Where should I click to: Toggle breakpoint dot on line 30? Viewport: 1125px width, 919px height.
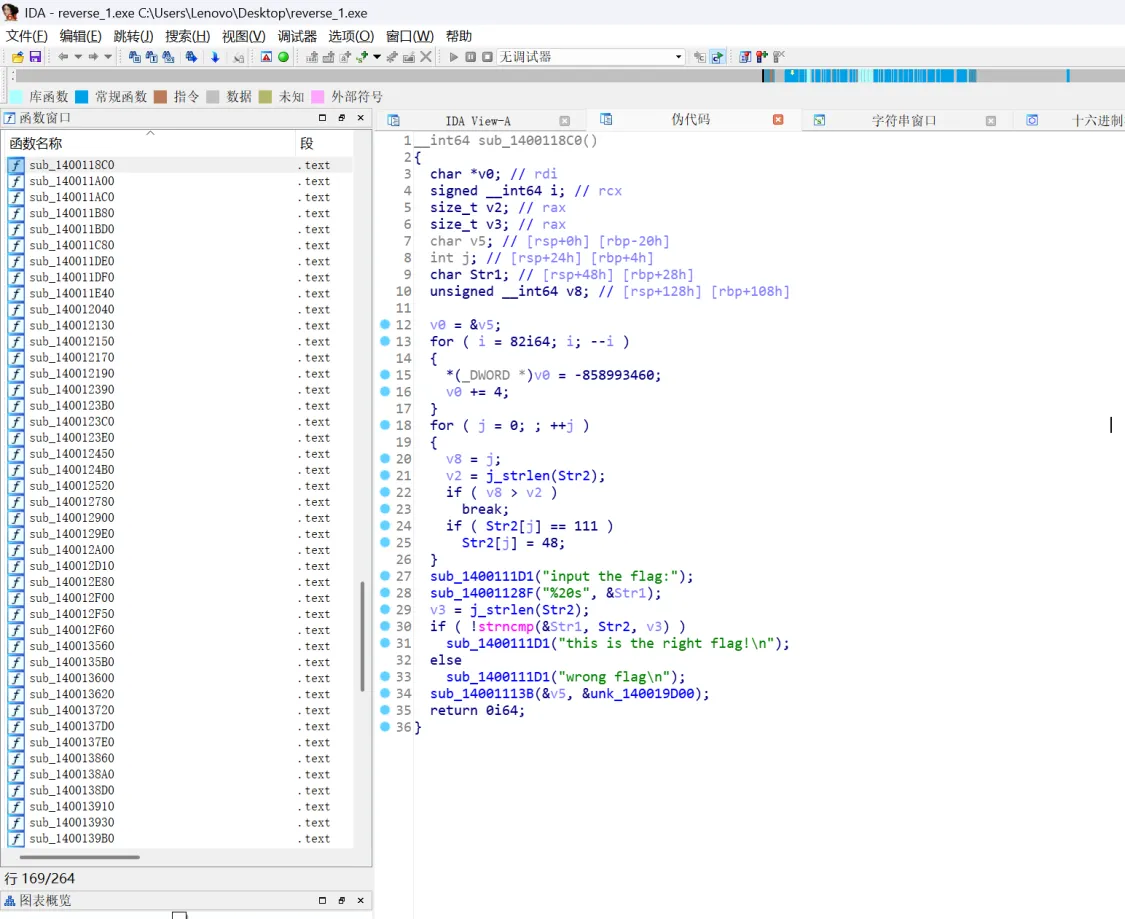[x=385, y=626]
